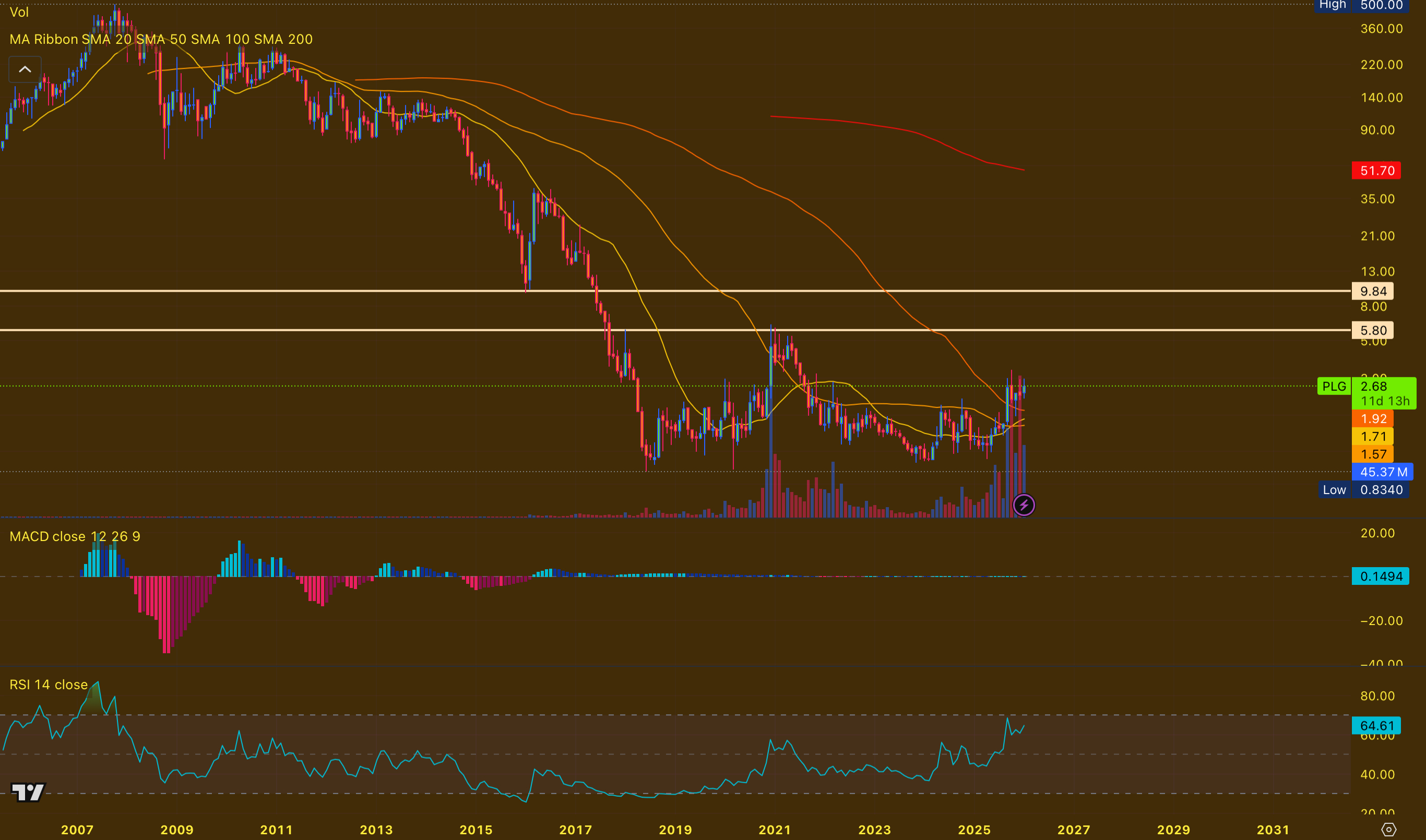Image resolution: width=1426 pixels, height=840 pixels.
Task: Click the 2009 year on time axis
Action: (176, 829)
